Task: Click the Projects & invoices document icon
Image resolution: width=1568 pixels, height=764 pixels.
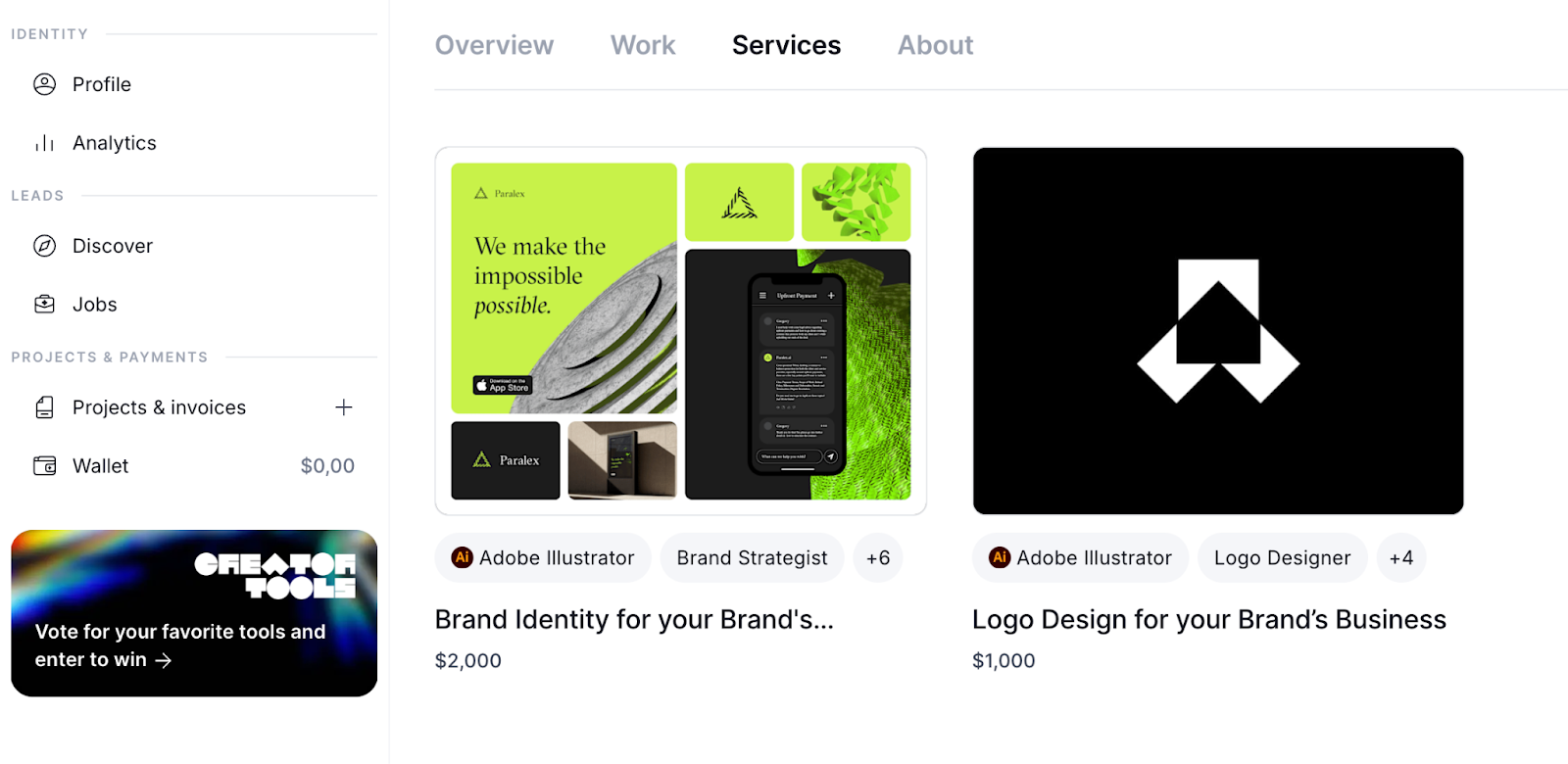Action: tap(45, 407)
